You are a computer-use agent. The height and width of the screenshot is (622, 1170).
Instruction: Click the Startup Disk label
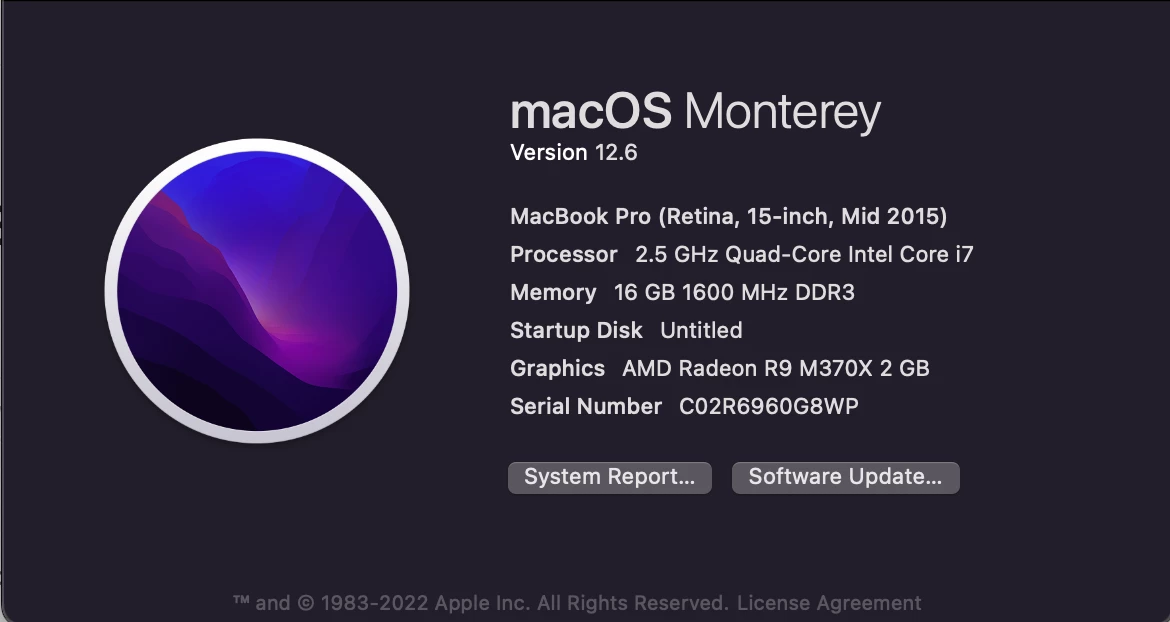(576, 330)
